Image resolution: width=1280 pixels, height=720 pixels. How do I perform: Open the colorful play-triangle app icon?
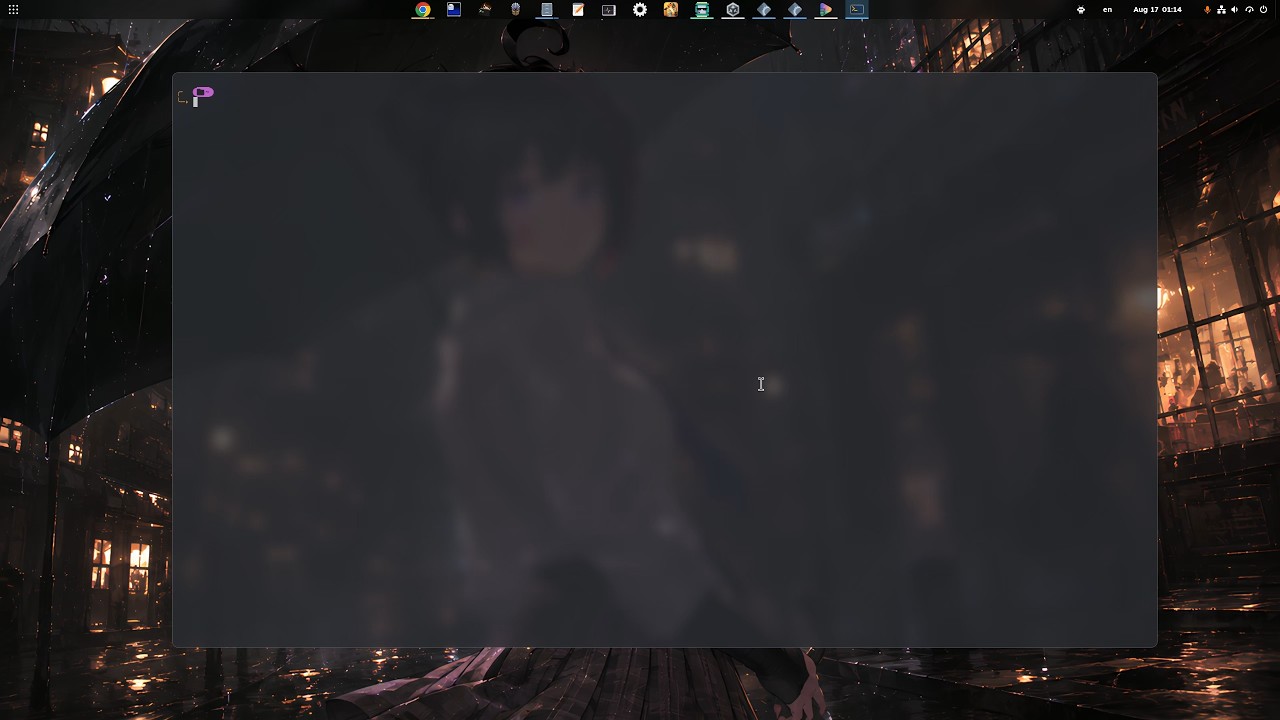click(x=826, y=10)
